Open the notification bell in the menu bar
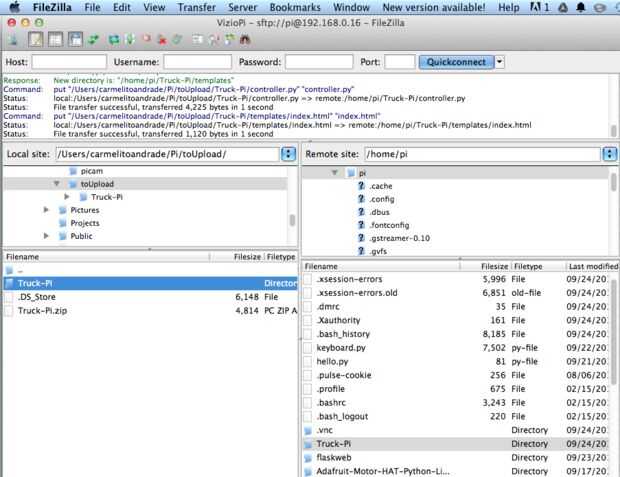The width and height of the screenshot is (620, 477). [580, 7]
